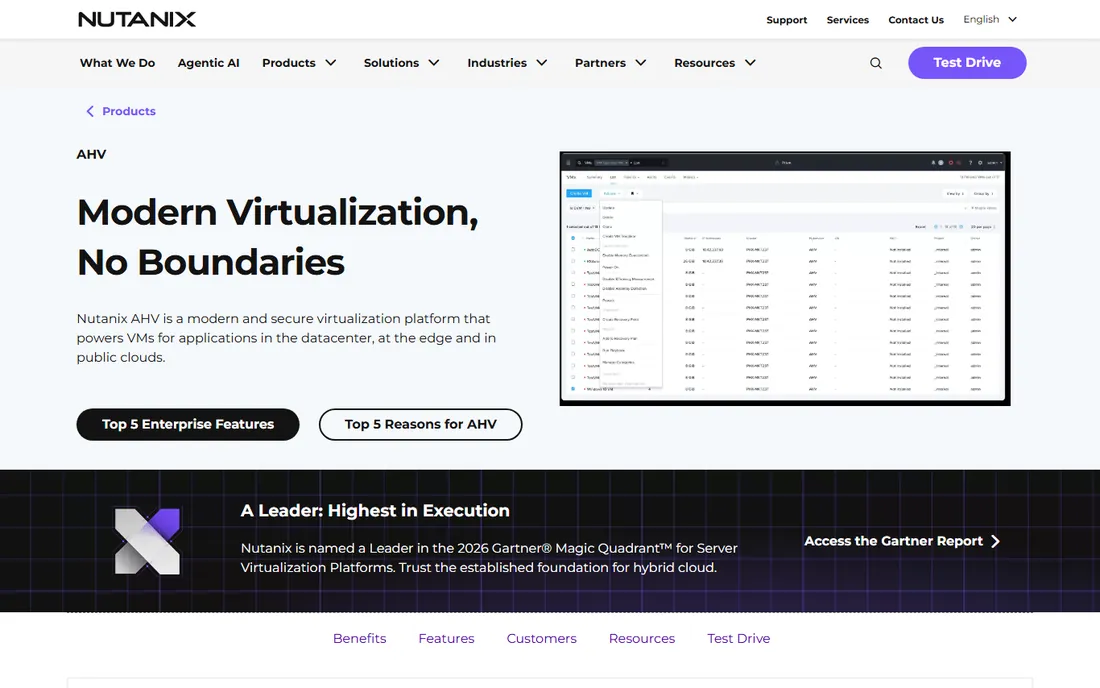Click 'A Leader: Highest in Execution' heading
The width and height of the screenshot is (1100, 688).
click(x=375, y=511)
